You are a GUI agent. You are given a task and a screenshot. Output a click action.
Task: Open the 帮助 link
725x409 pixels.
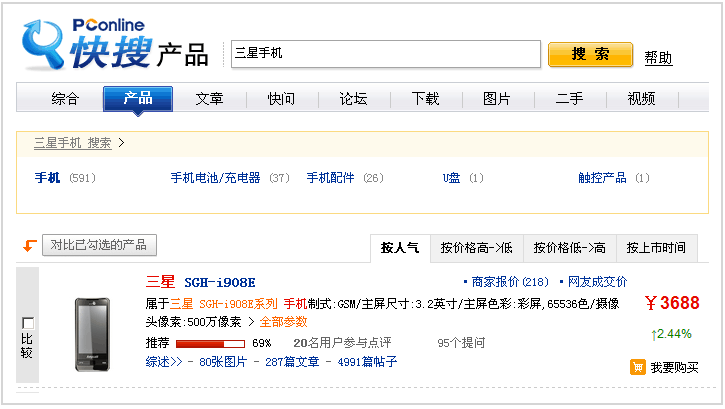(658, 58)
